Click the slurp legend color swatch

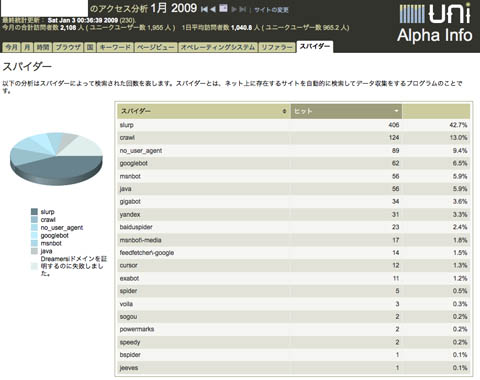click(34, 212)
